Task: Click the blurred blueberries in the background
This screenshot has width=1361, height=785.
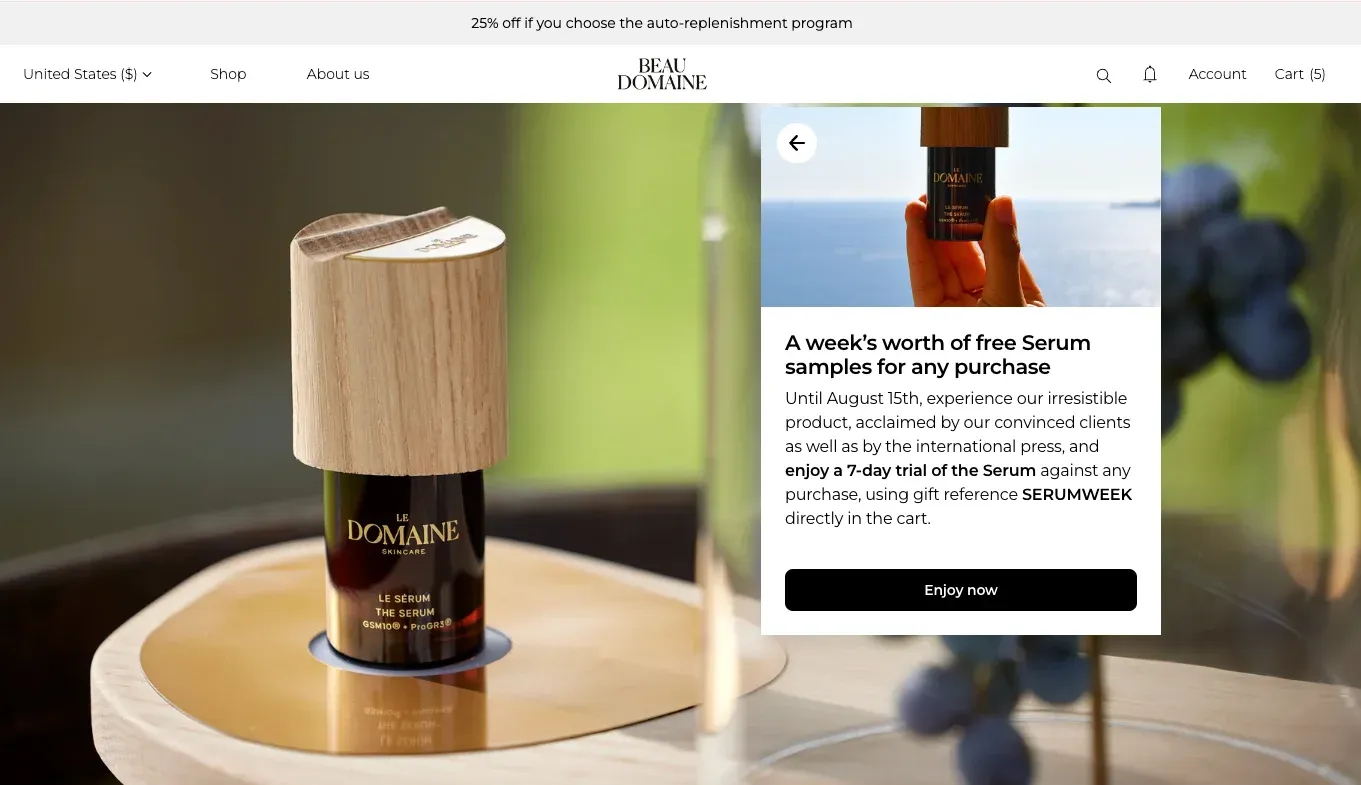Action: pos(1240,270)
